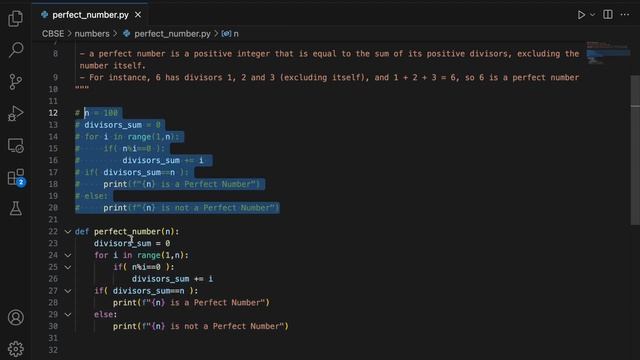This screenshot has height=360, width=640.
Task: Close the perfect_number.py tab
Action: (138, 15)
